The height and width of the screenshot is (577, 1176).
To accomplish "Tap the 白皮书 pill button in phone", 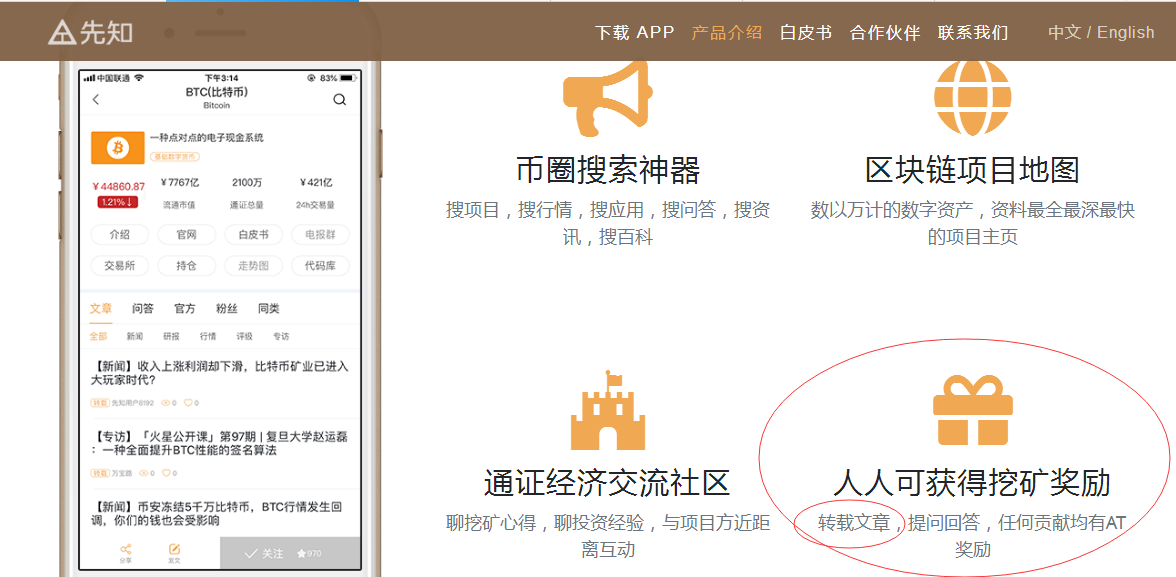I will pyautogui.click(x=254, y=235).
